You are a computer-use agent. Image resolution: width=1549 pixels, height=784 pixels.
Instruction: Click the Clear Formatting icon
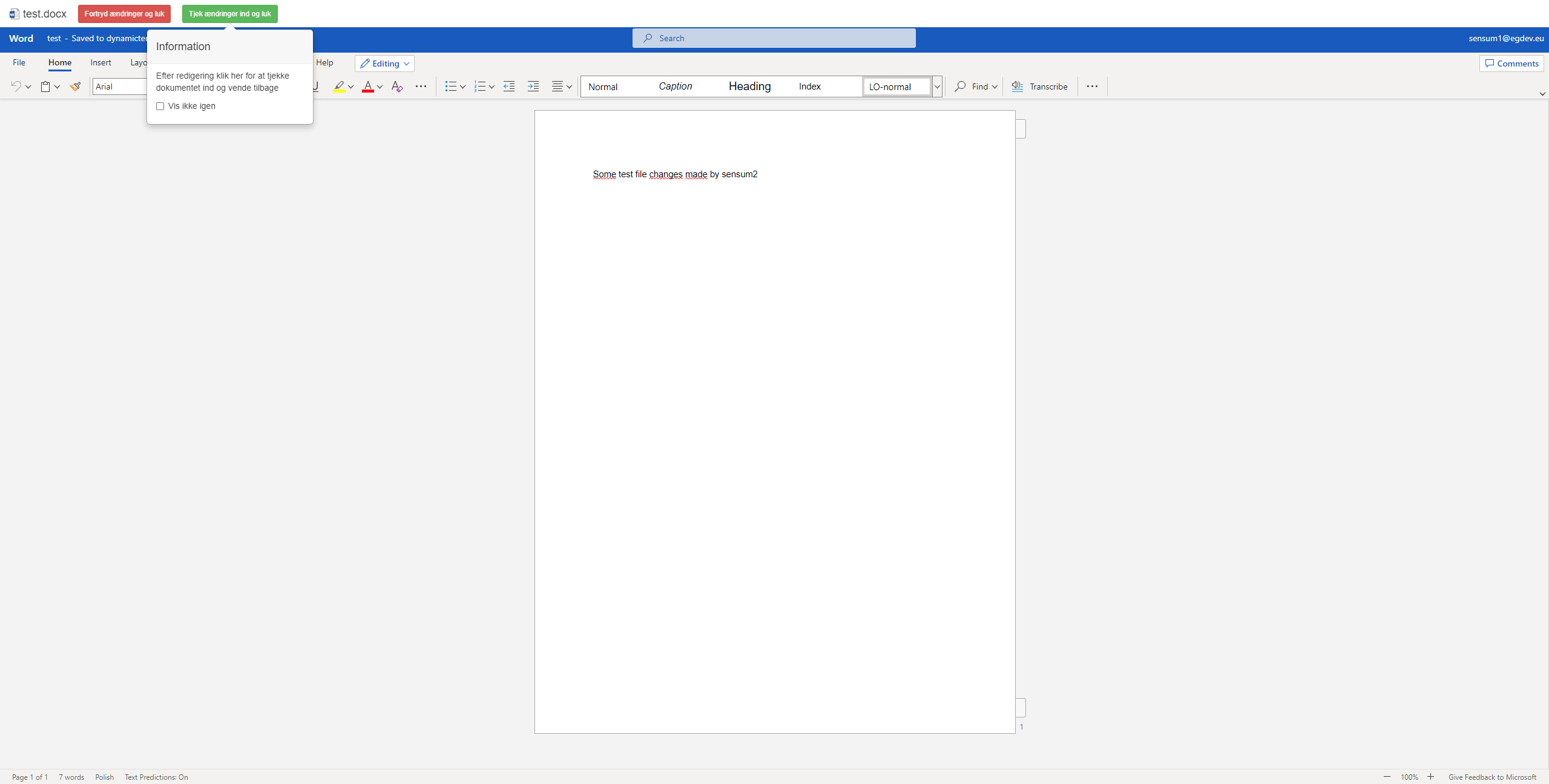[x=397, y=87]
